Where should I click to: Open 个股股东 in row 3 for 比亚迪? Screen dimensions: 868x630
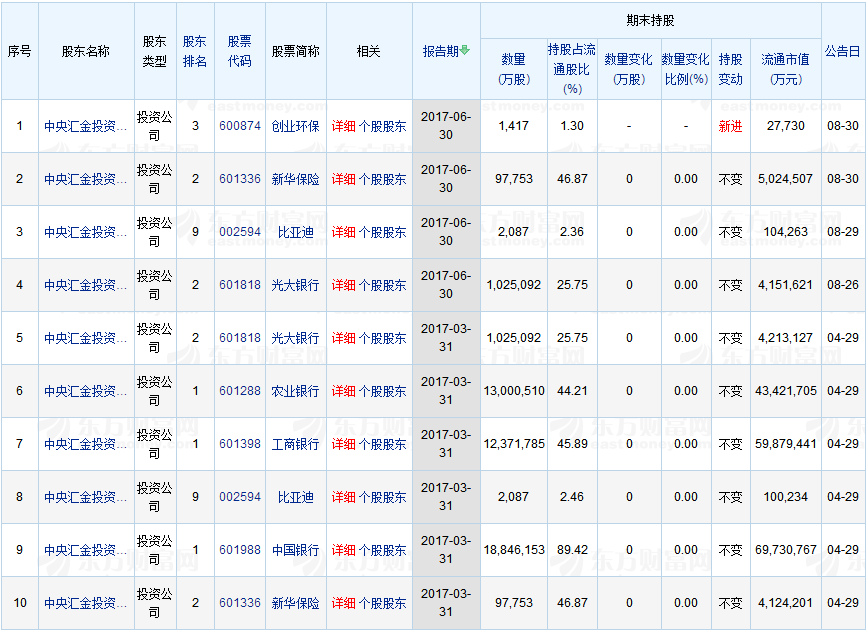(x=383, y=233)
